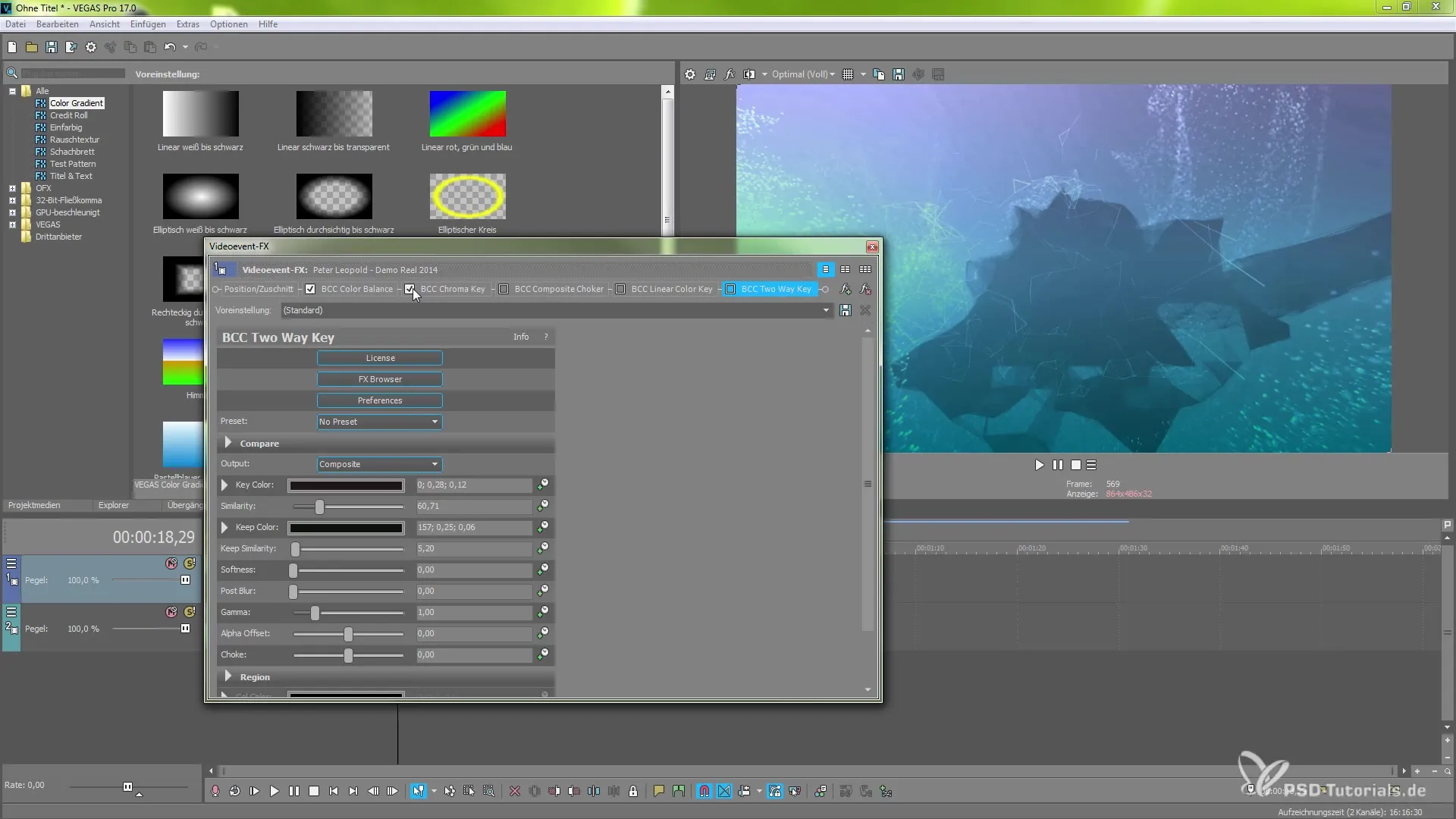The image size is (1456, 819).
Task: Pause the preview video
Action: pos(1058,465)
